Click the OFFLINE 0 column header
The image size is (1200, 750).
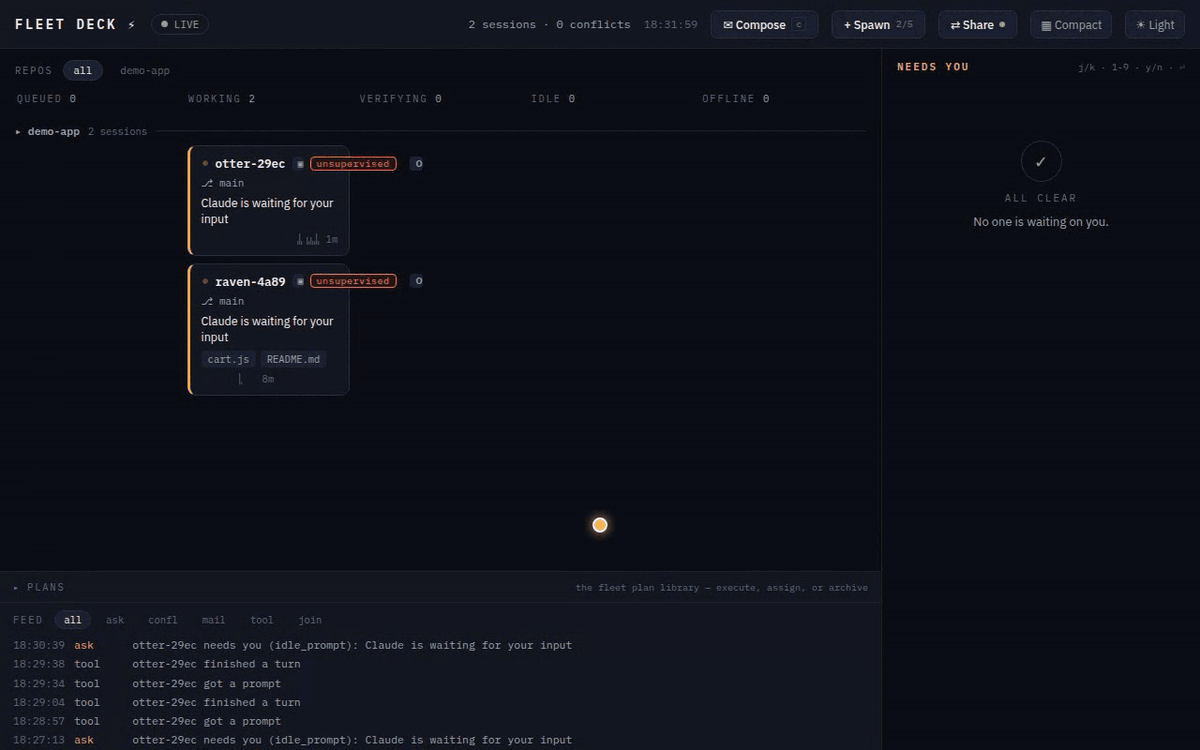[736, 99]
